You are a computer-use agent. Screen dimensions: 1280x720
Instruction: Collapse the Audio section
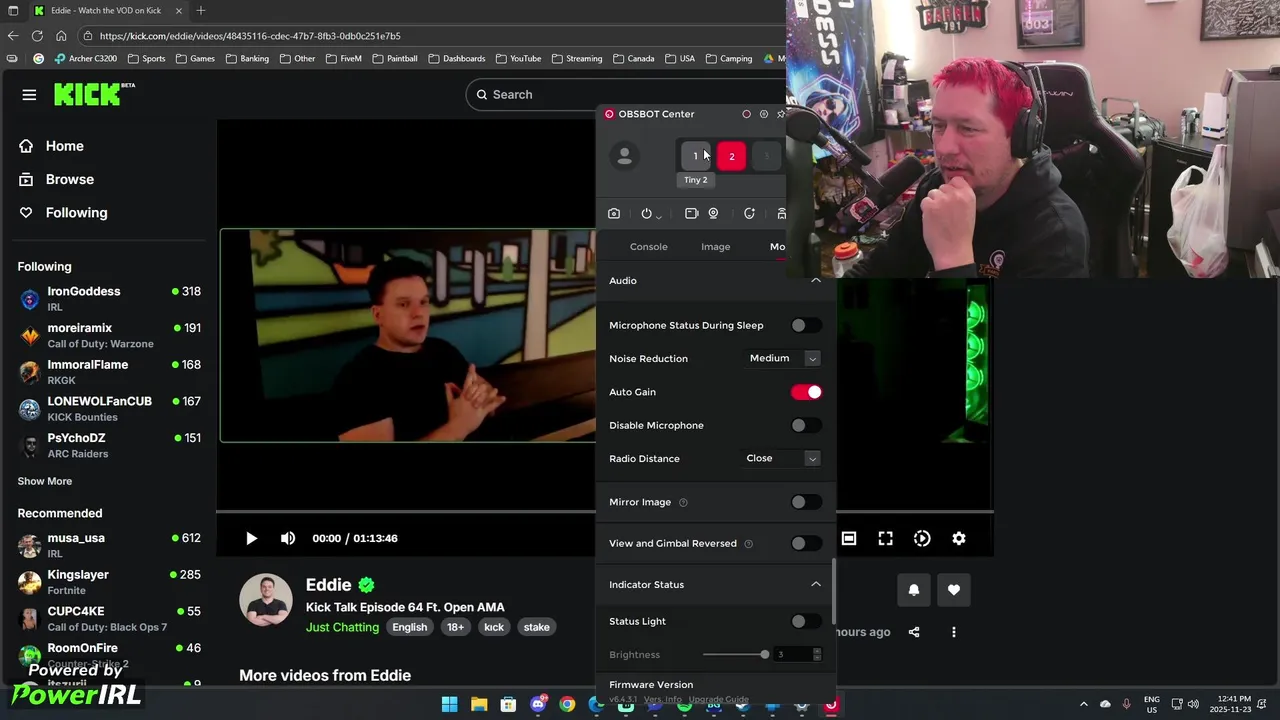[x=816, y=281]
